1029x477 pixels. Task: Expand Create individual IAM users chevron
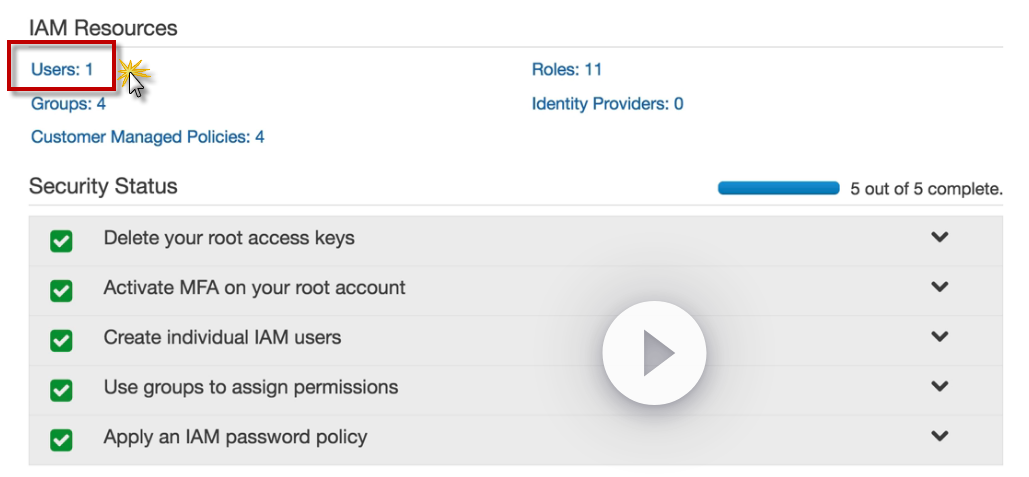[x=939, y=337]
